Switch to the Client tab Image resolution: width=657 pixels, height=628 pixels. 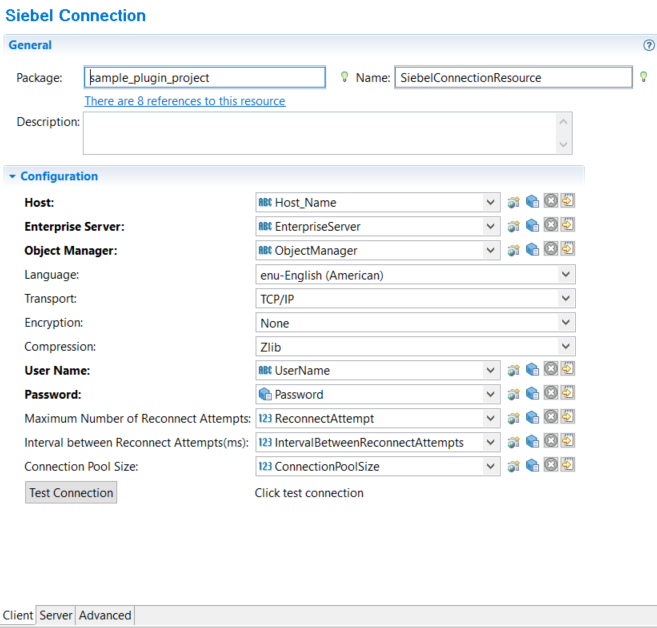[18, 615]
